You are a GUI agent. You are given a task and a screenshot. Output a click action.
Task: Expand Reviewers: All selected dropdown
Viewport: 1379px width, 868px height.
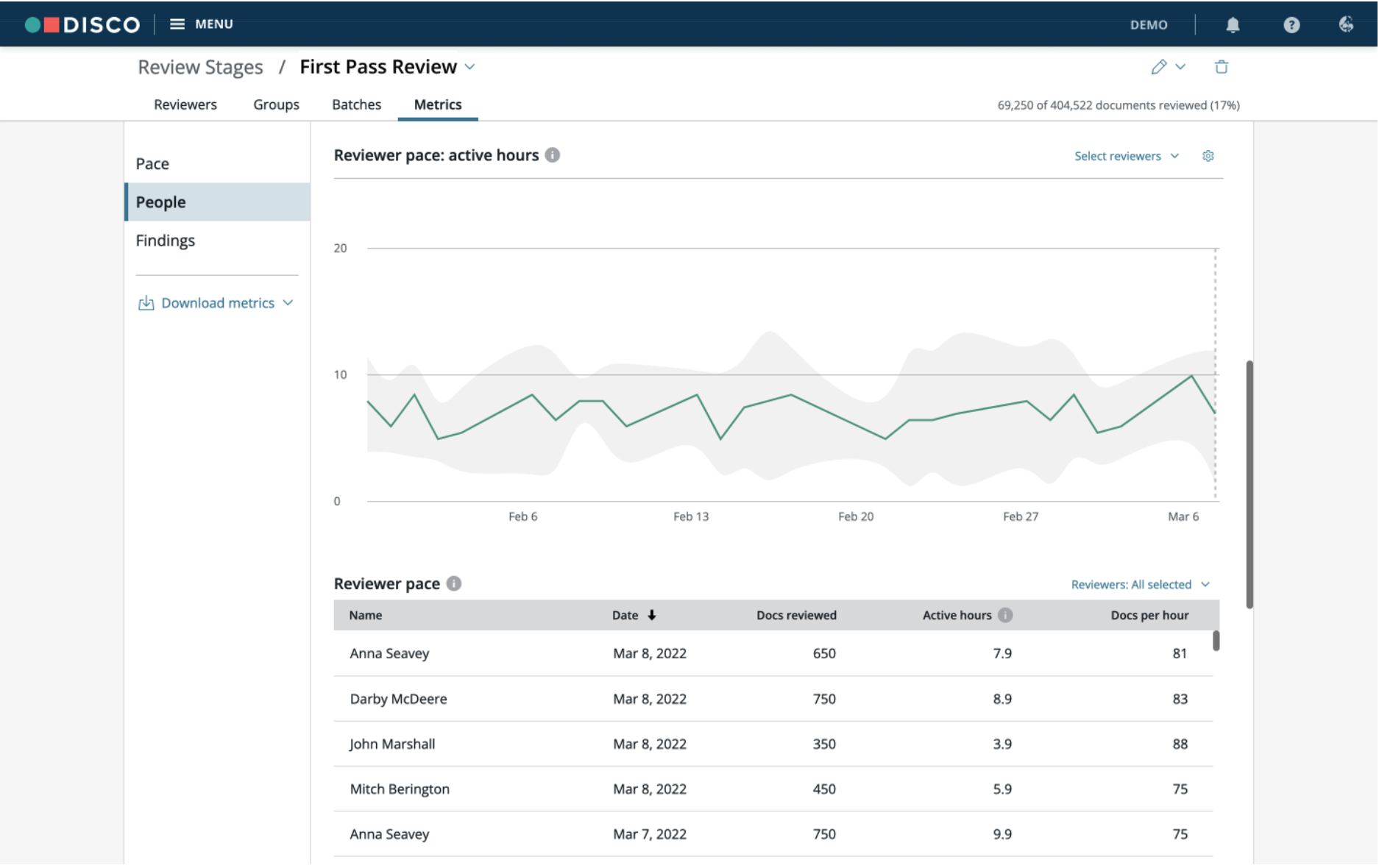tap(1140, 584)
